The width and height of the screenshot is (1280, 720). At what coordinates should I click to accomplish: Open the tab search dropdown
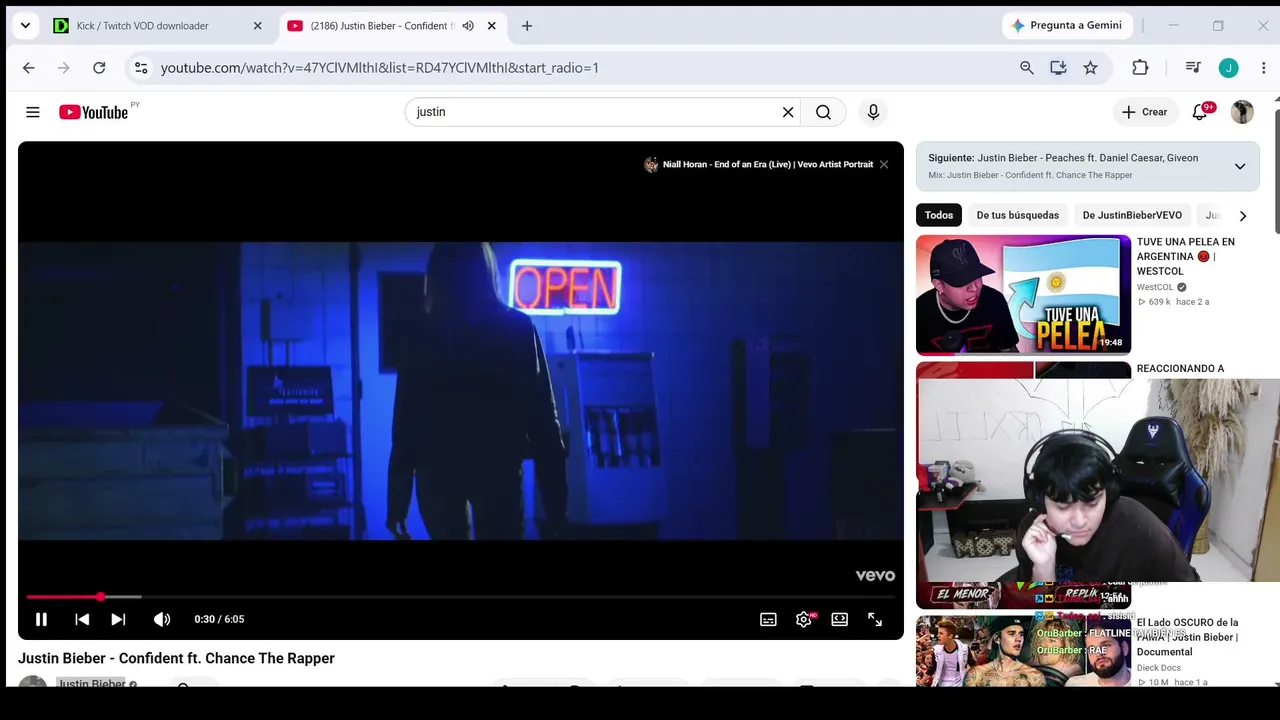tap(25, 26)
